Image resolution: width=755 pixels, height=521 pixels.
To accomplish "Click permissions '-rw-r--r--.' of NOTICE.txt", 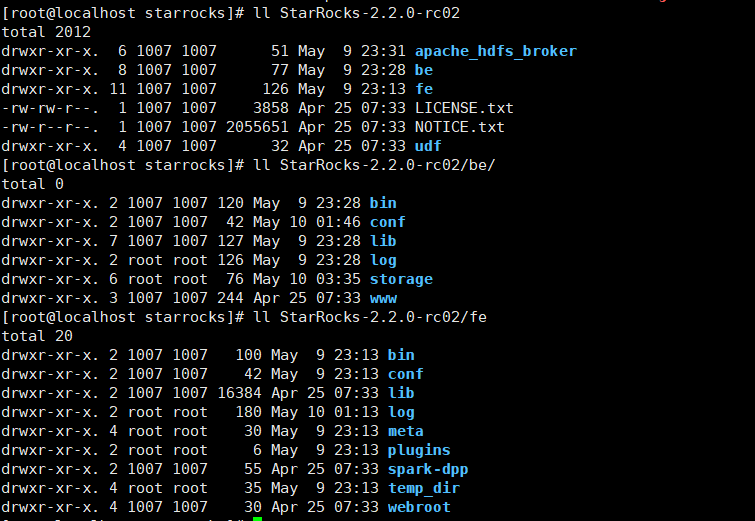I will 50,127.
